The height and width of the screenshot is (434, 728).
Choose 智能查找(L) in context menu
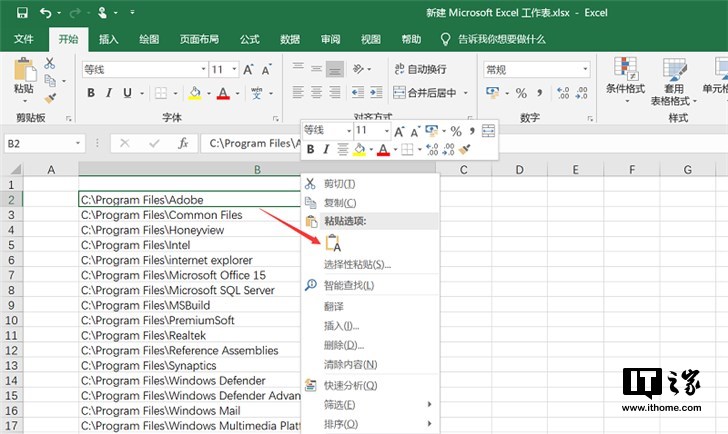pos(370,285)
